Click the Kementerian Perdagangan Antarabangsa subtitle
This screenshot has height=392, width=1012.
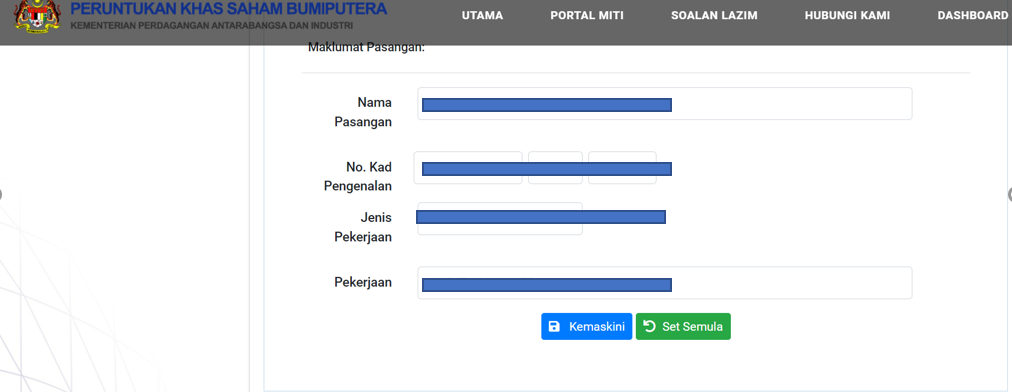pyautogui.click(x=212, y=26)
